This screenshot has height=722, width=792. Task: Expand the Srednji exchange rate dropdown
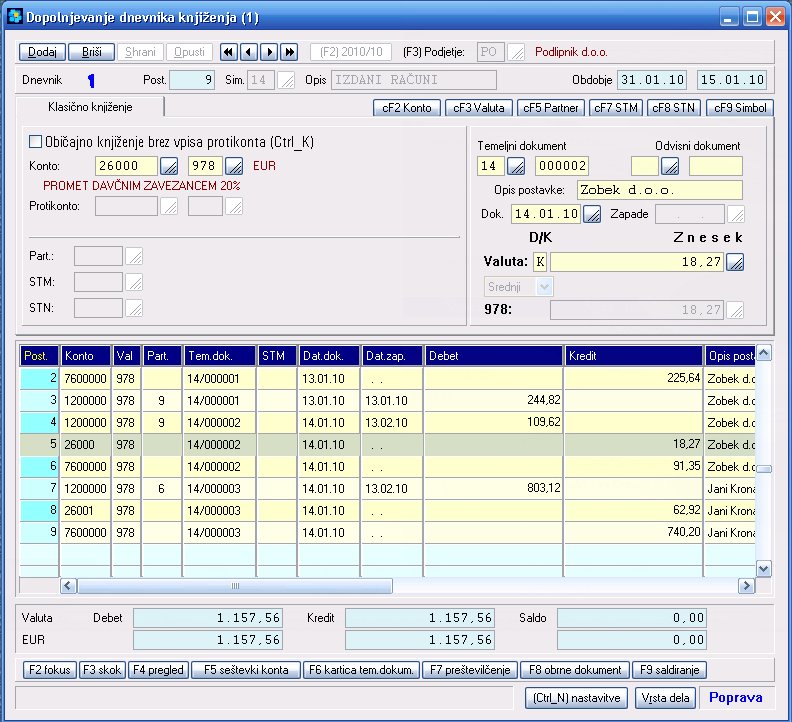[545, 287]
